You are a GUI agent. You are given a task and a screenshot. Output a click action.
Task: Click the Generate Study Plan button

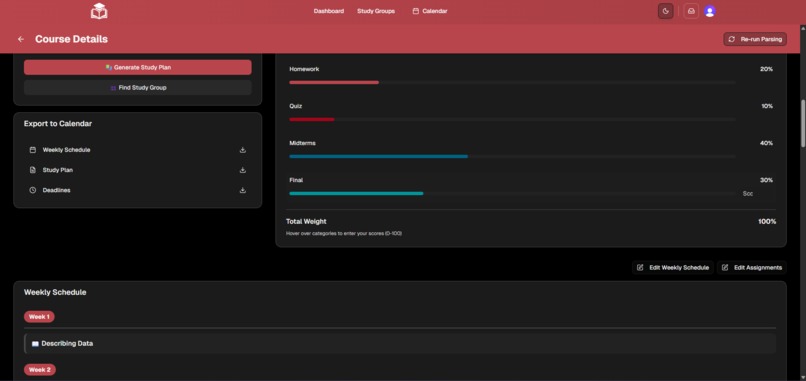[138, 67]
